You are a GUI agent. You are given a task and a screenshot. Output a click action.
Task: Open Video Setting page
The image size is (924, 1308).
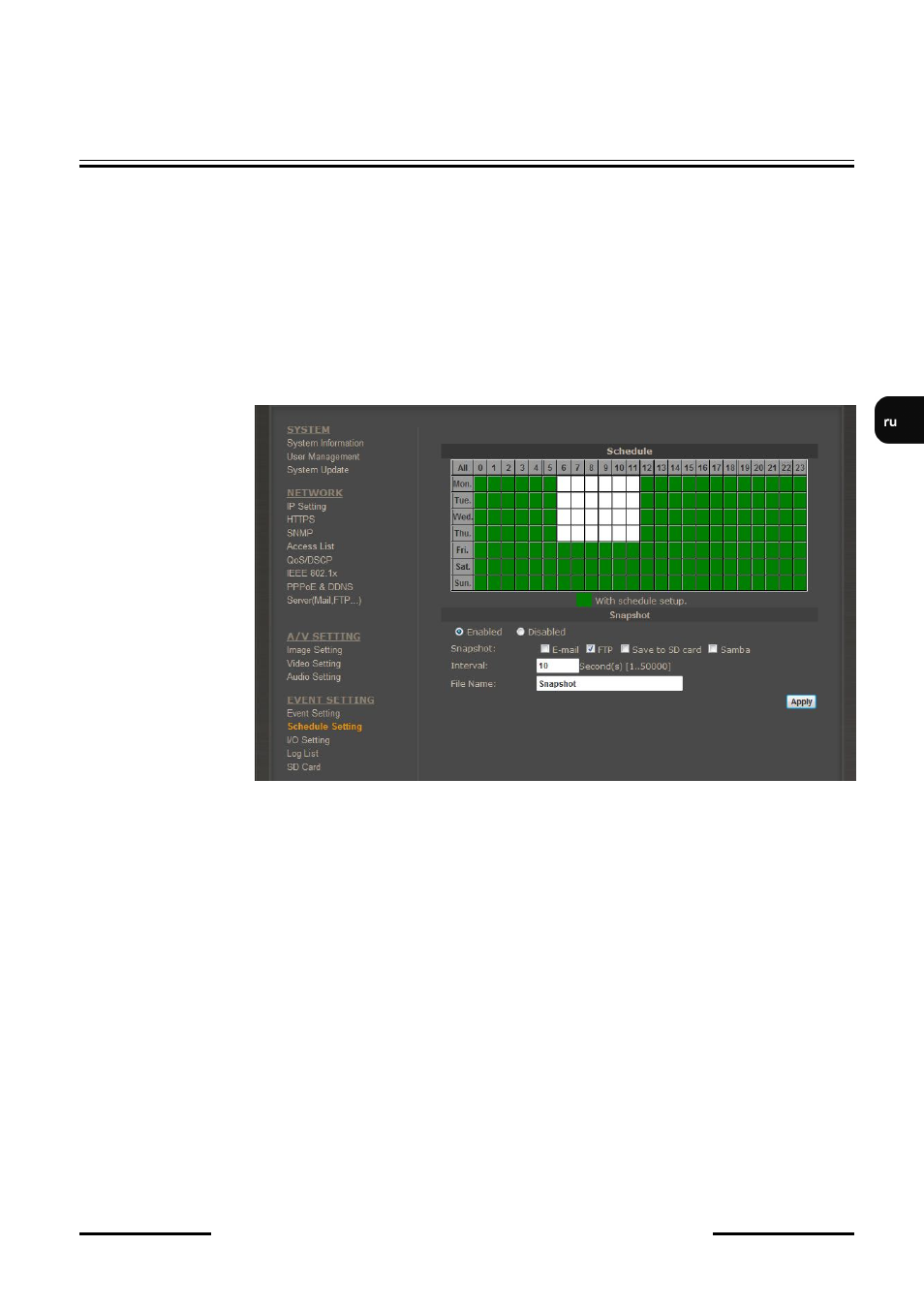[x=314, y=664]
